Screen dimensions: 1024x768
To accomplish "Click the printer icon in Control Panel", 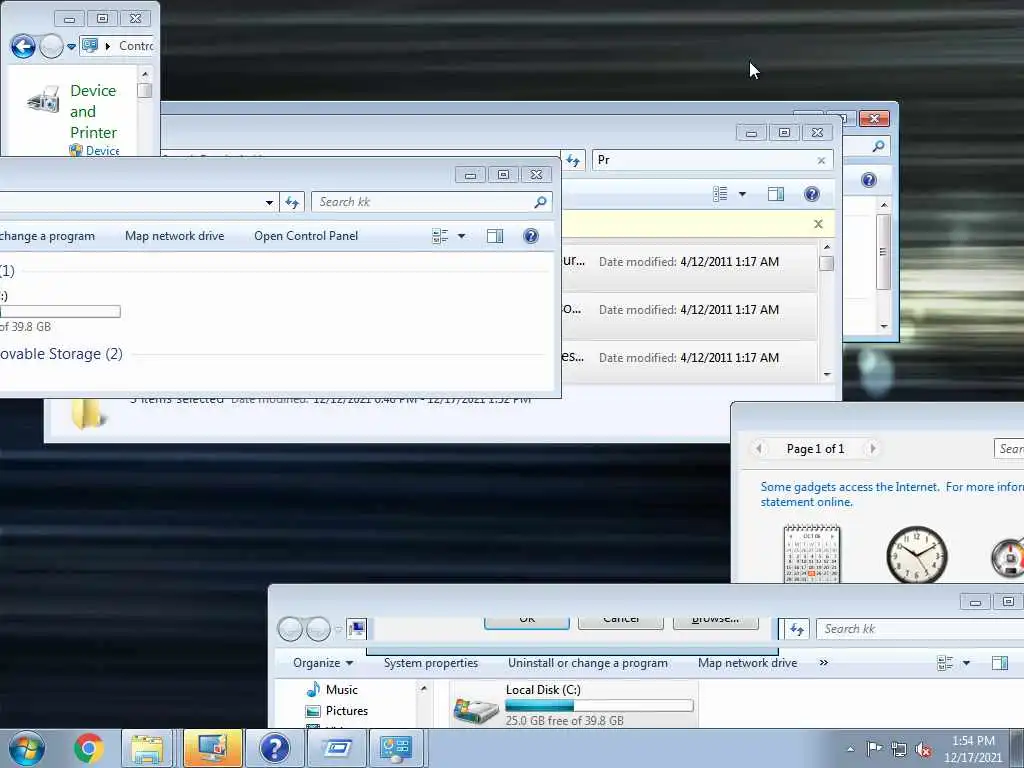I will point(43,99).
